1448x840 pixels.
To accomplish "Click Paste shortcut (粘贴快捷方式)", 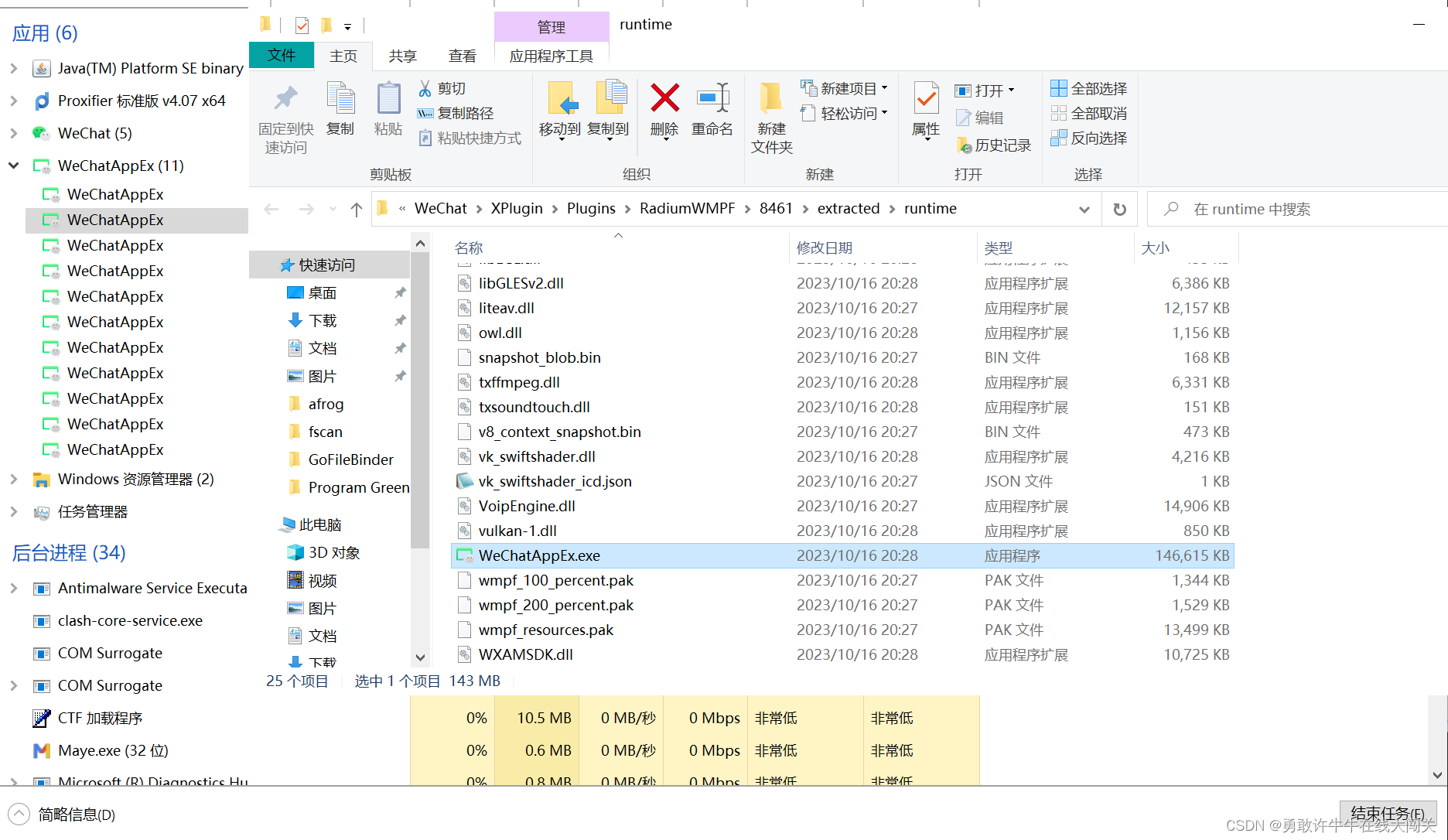I will click(470, 138).
